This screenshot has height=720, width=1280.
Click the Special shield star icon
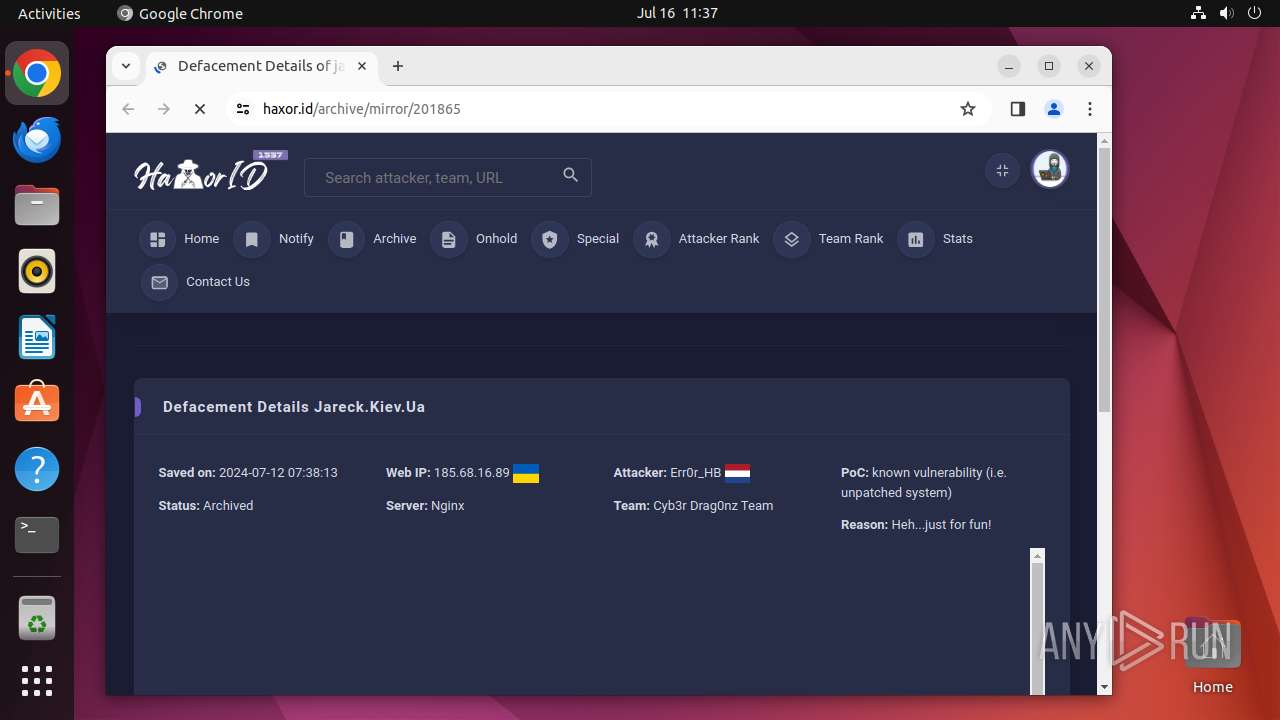click(x=549, y=239)
